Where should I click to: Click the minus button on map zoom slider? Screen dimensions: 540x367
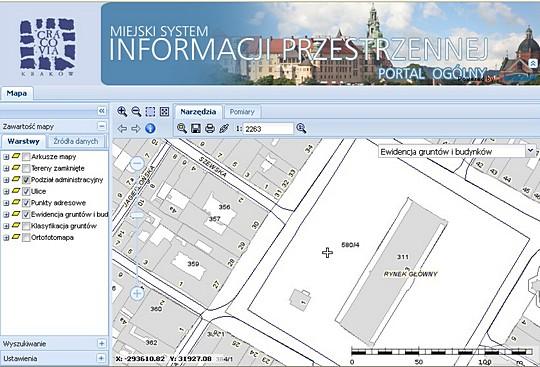[x=137, y=163]
